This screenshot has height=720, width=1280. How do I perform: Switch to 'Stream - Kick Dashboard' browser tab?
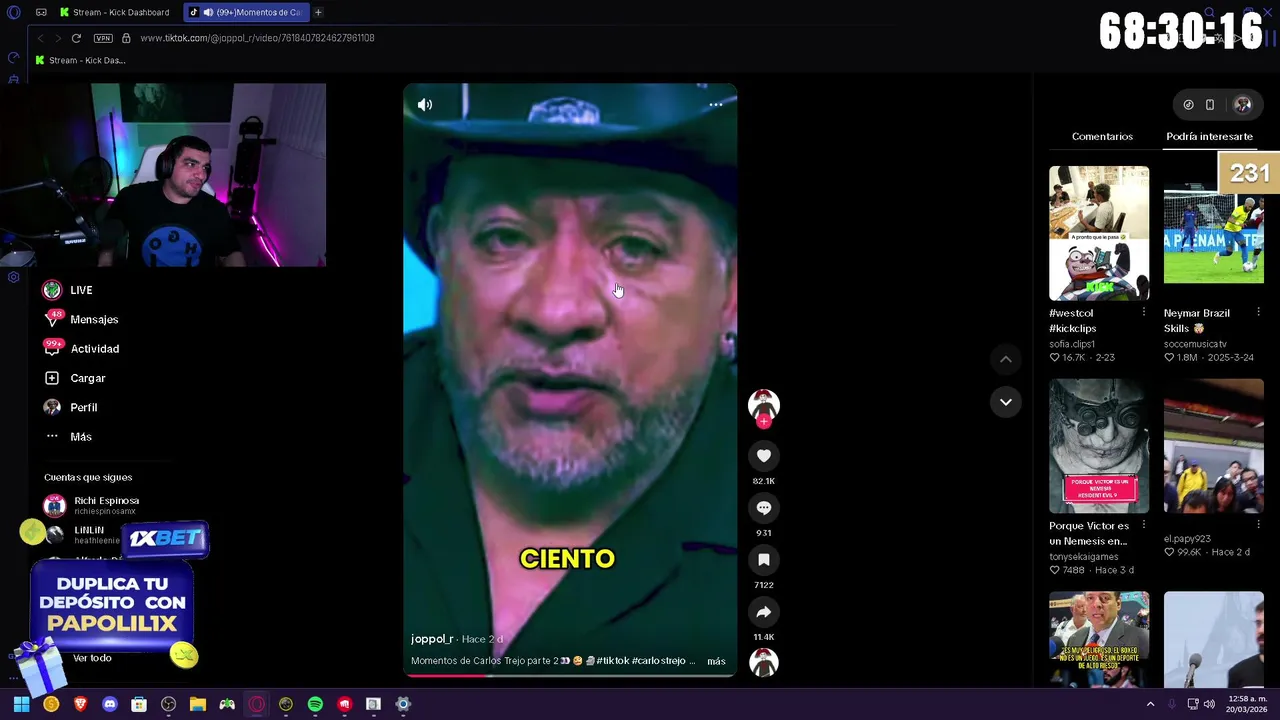[115, 12]
